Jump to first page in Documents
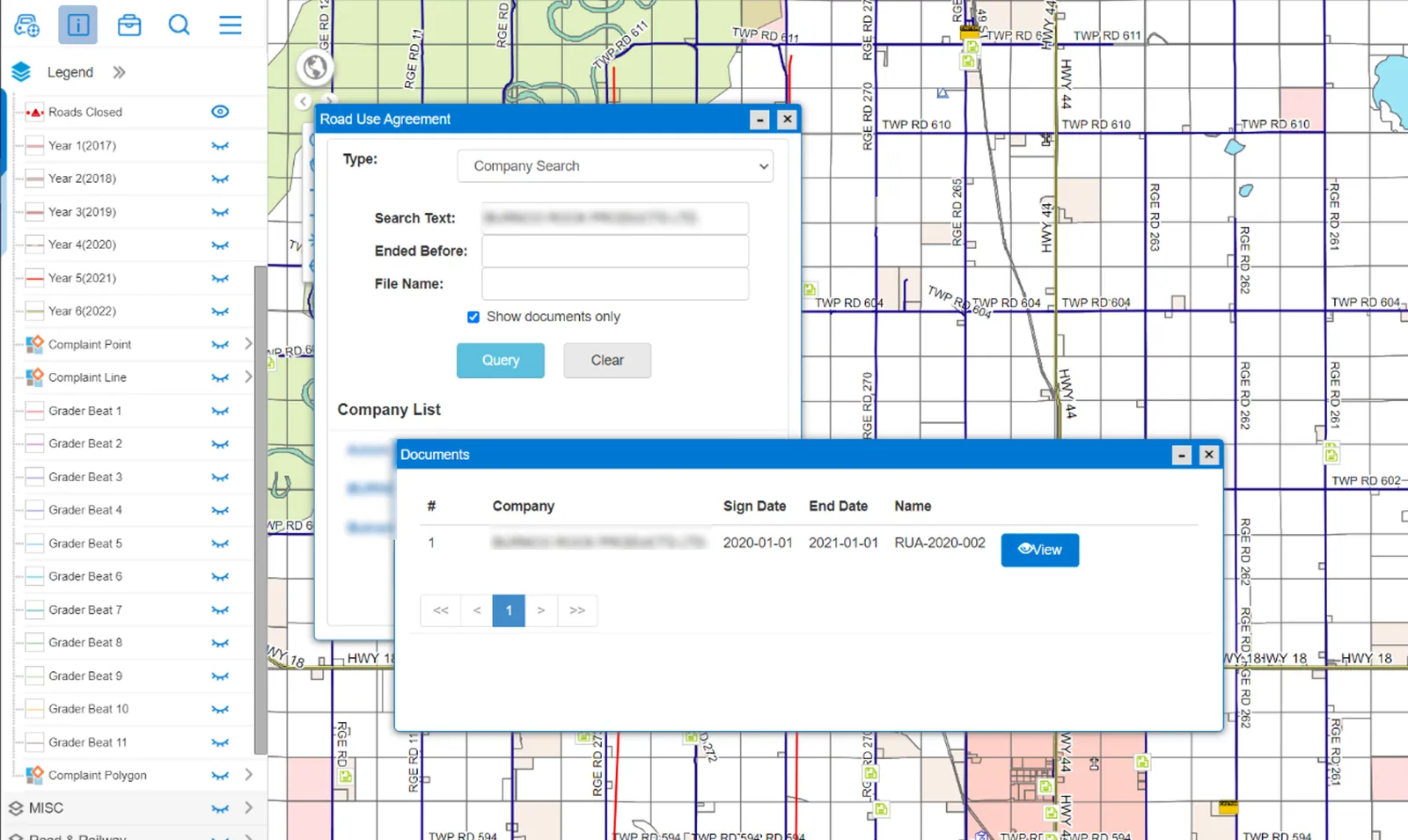The height and width of the screenshot is (840, 1408). pos(441,610)
